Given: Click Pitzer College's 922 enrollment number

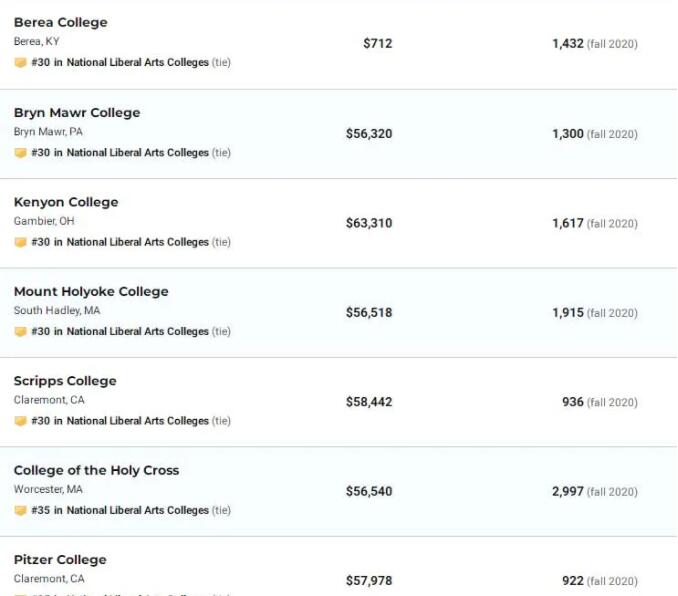Looking at the screenshot, I should point(573,581).
